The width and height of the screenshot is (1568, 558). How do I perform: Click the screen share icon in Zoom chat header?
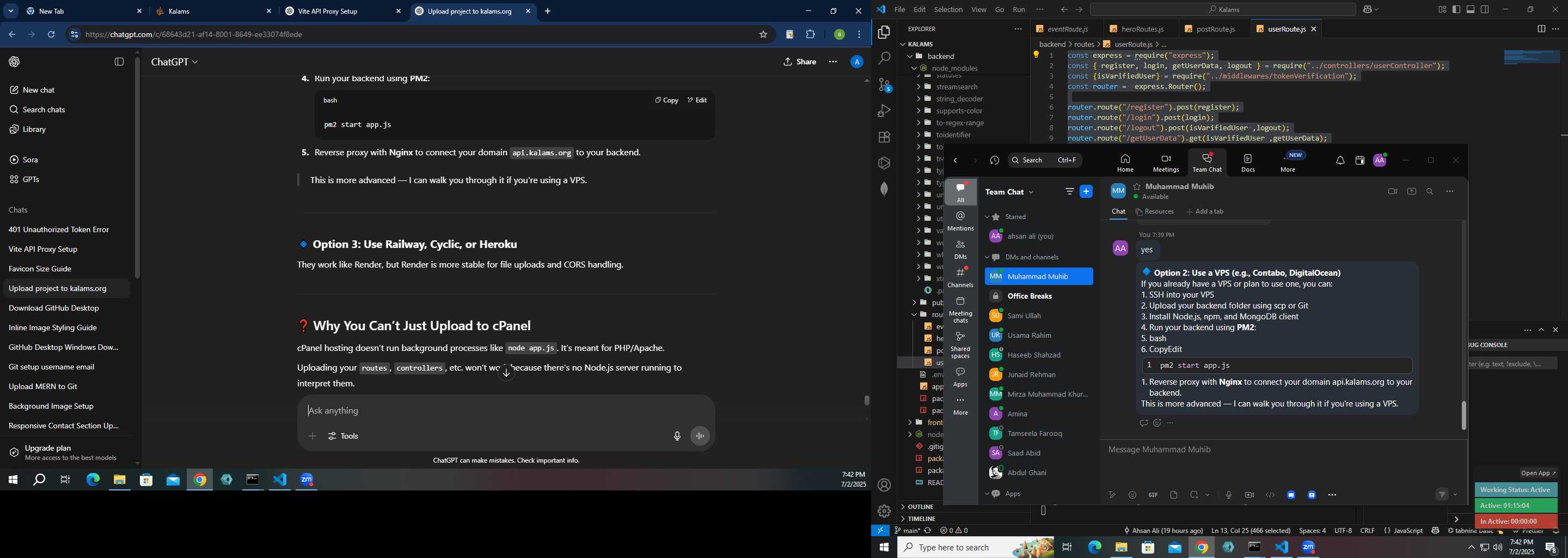(x=1412, y=191)
